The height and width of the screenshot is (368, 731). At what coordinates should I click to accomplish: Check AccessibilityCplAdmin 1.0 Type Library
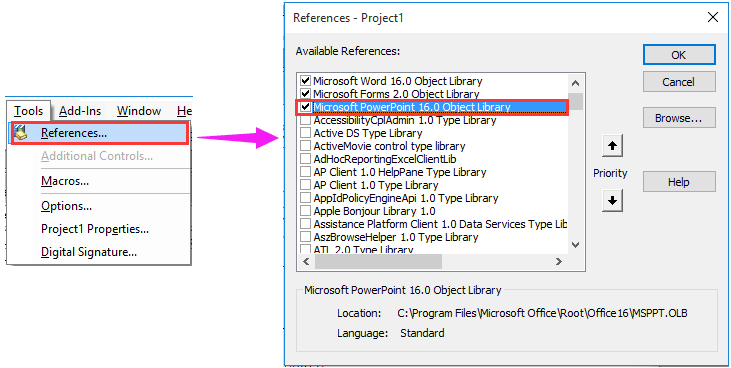(305, 120)
